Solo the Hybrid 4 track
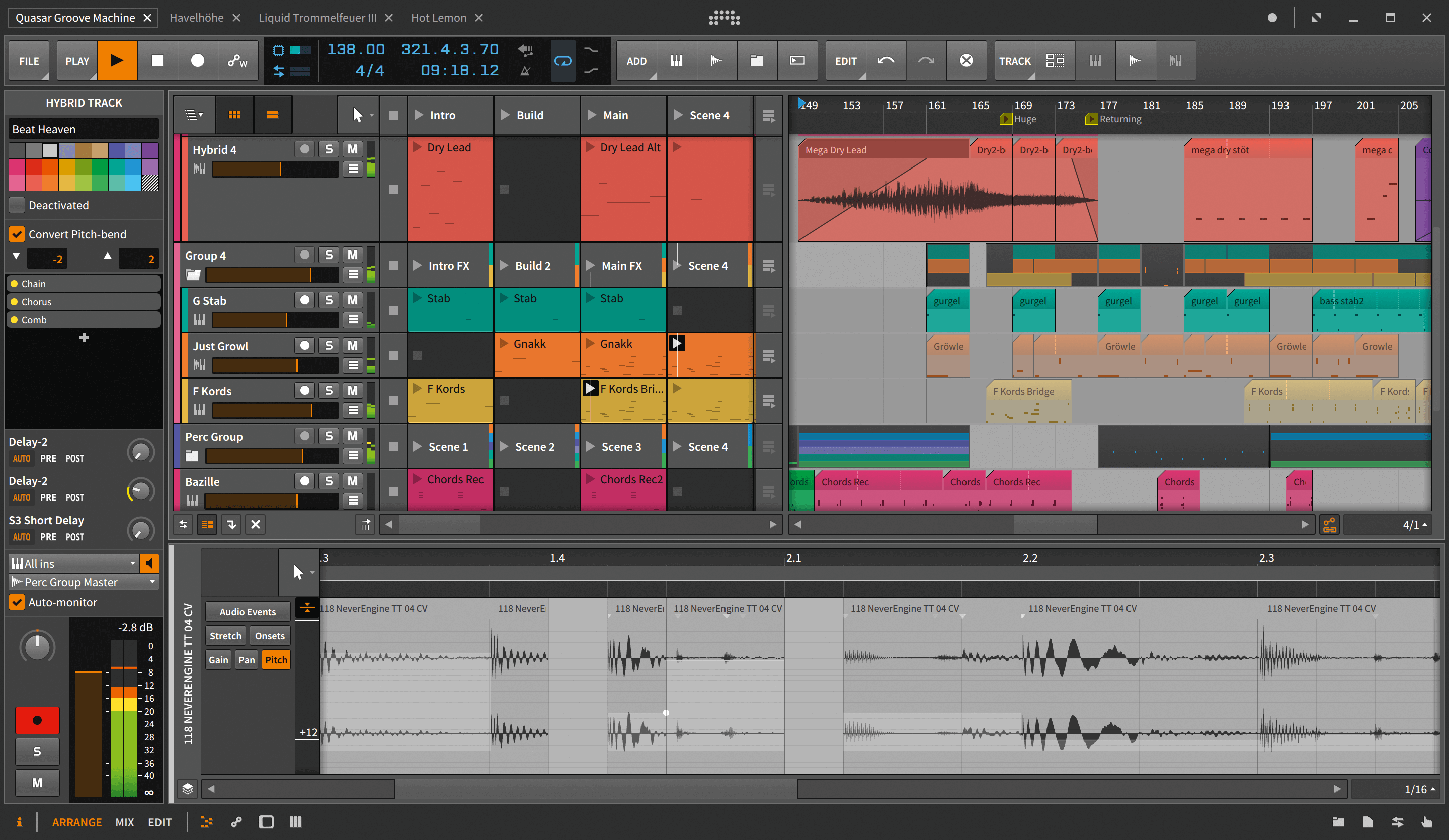The width and height of the screenshot is (1449, 840). (x=329, y=148)
